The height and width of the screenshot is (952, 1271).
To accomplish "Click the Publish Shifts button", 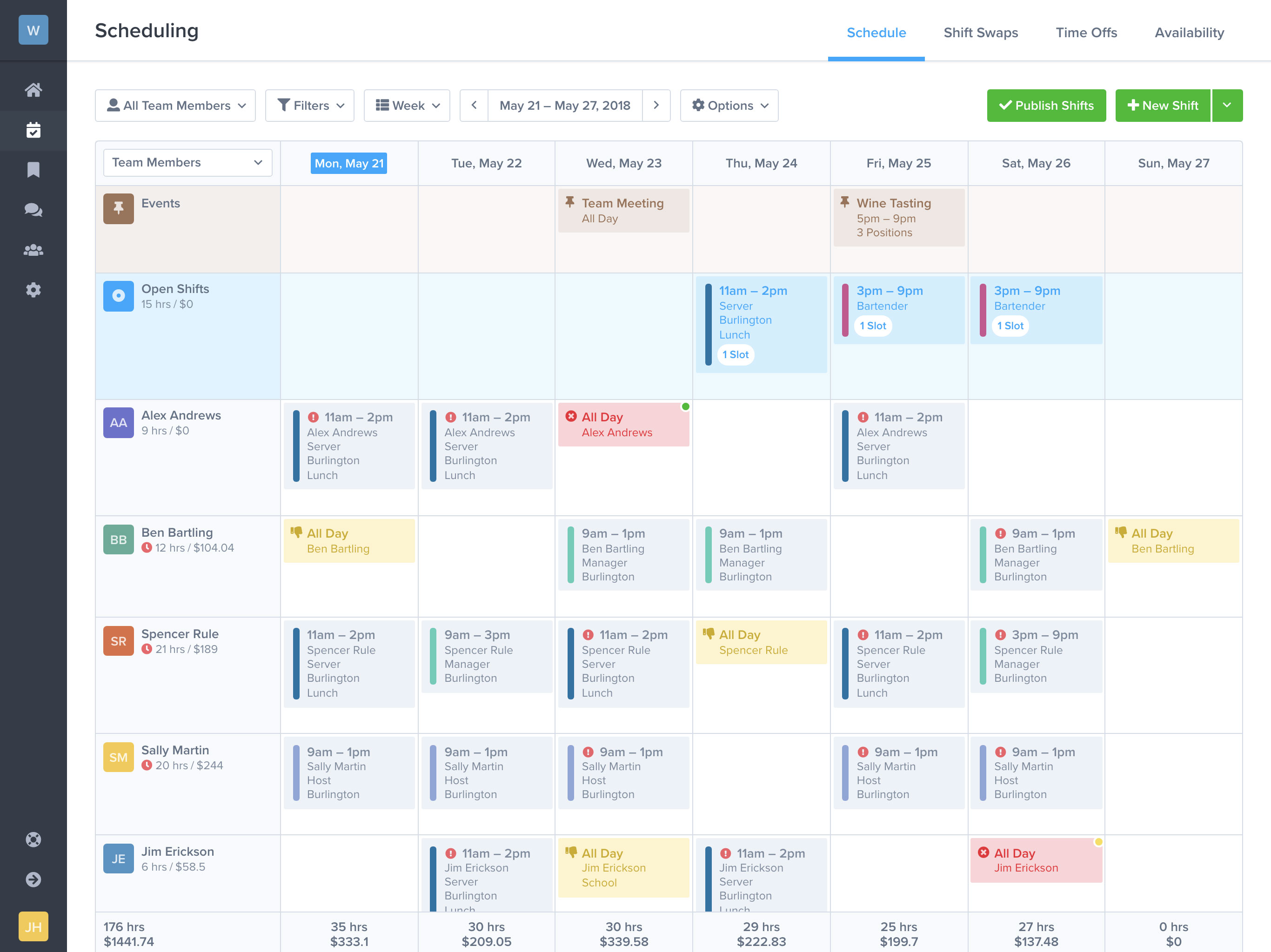I will [1047, 105].
